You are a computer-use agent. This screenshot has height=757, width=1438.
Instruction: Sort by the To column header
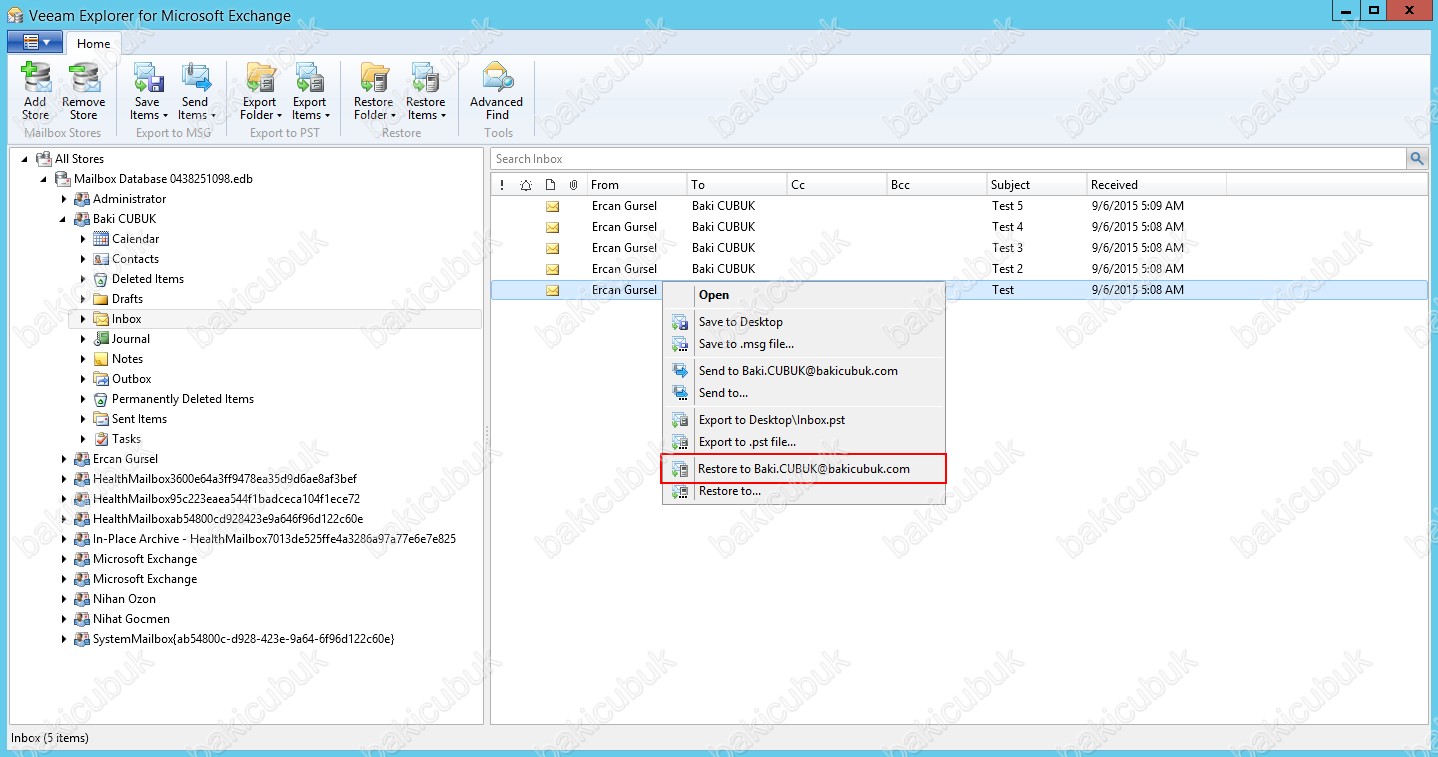[x=737, y=185]
